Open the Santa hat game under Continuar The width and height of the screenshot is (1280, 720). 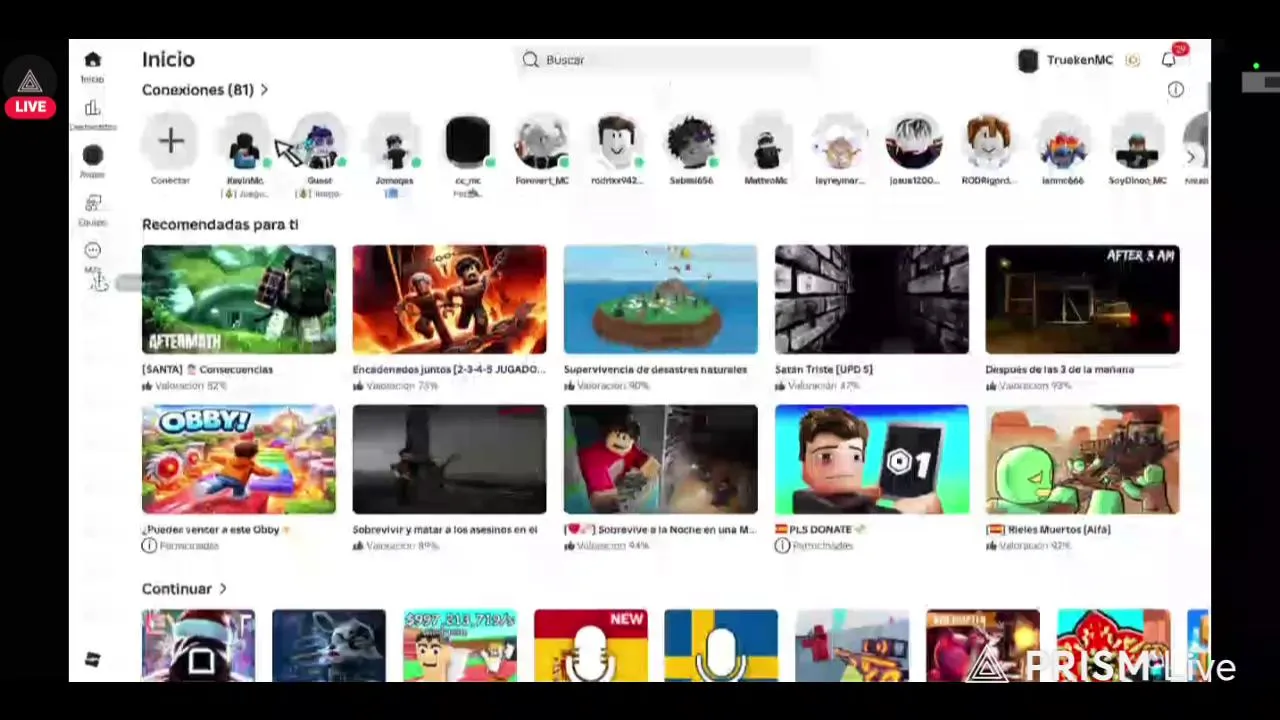coord(198,645)
